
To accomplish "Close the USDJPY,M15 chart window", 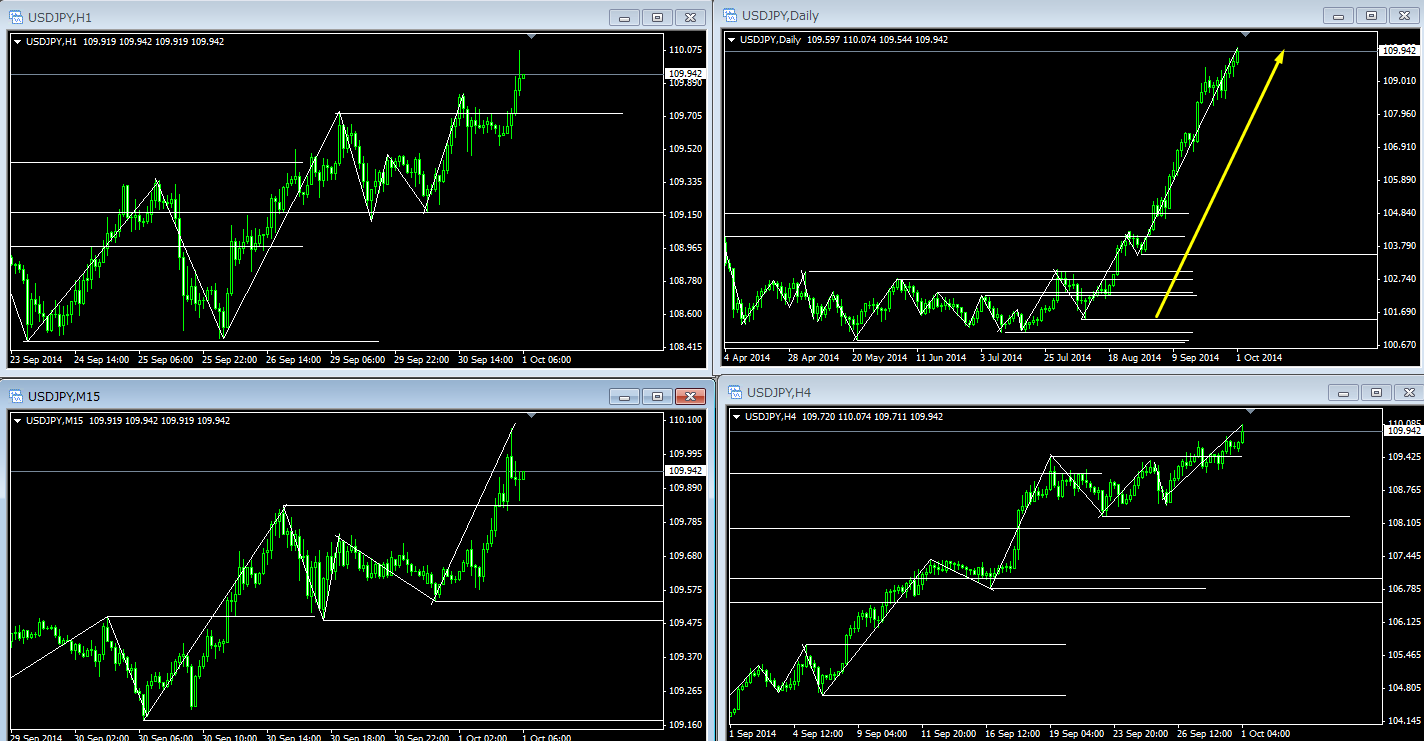I will tap(690, 396).
